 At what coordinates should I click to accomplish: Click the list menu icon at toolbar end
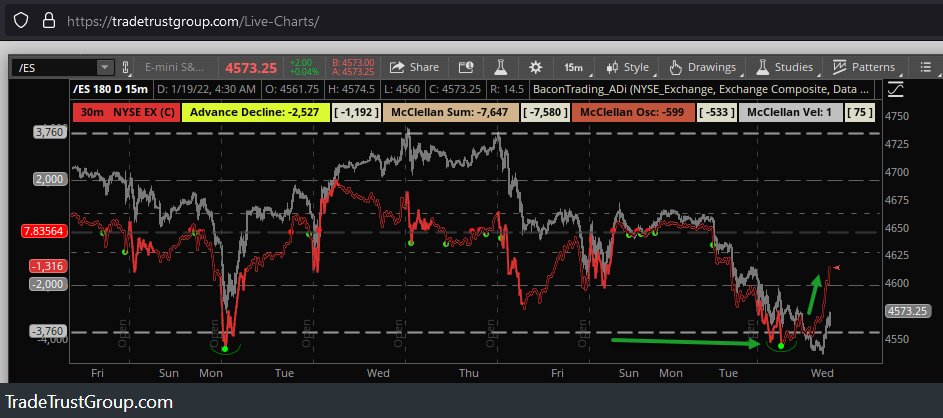click(x=926, y=67)
